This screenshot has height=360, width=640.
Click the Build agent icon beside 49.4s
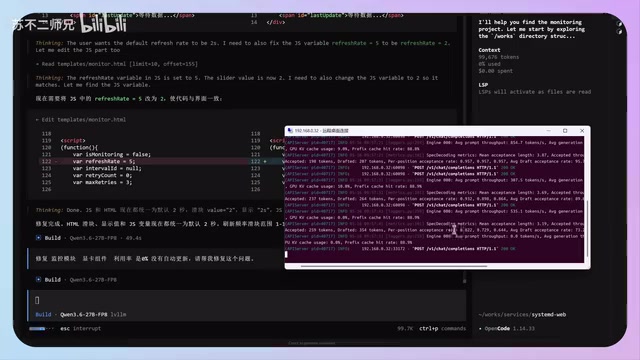pyautogui.click(x=38, y=238)
